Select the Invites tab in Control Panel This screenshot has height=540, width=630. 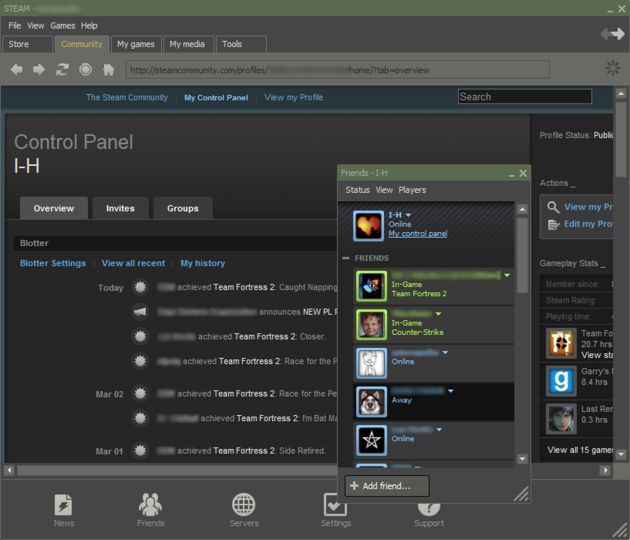[120, 208]
